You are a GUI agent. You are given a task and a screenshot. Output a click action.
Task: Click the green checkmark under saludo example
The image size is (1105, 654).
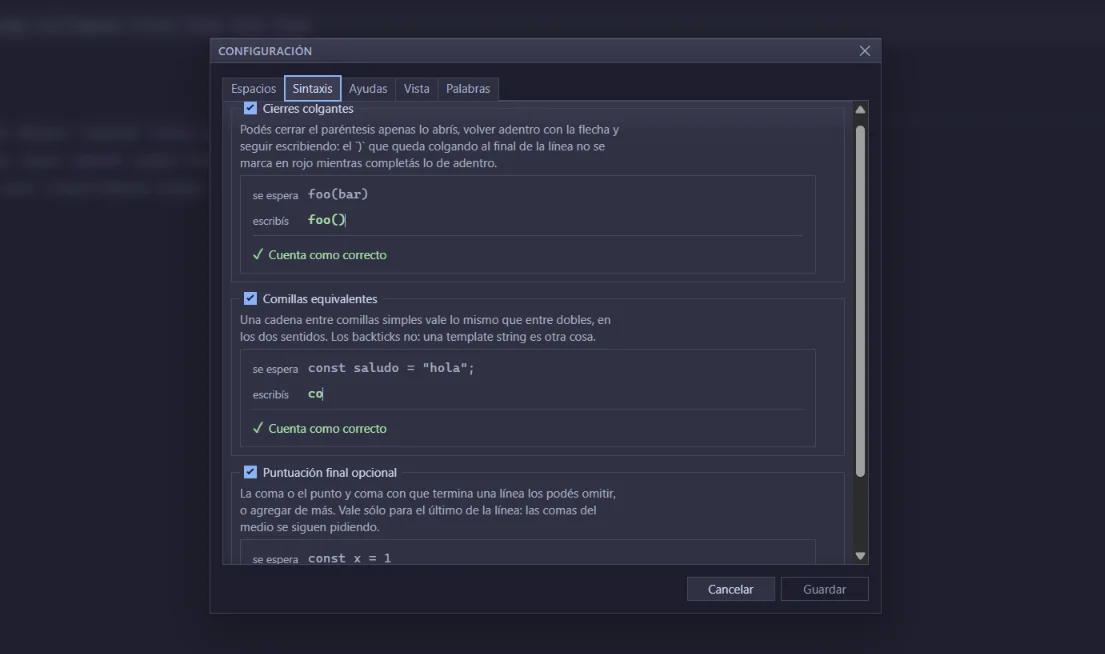pyautogui.click(x=258, y=428)
